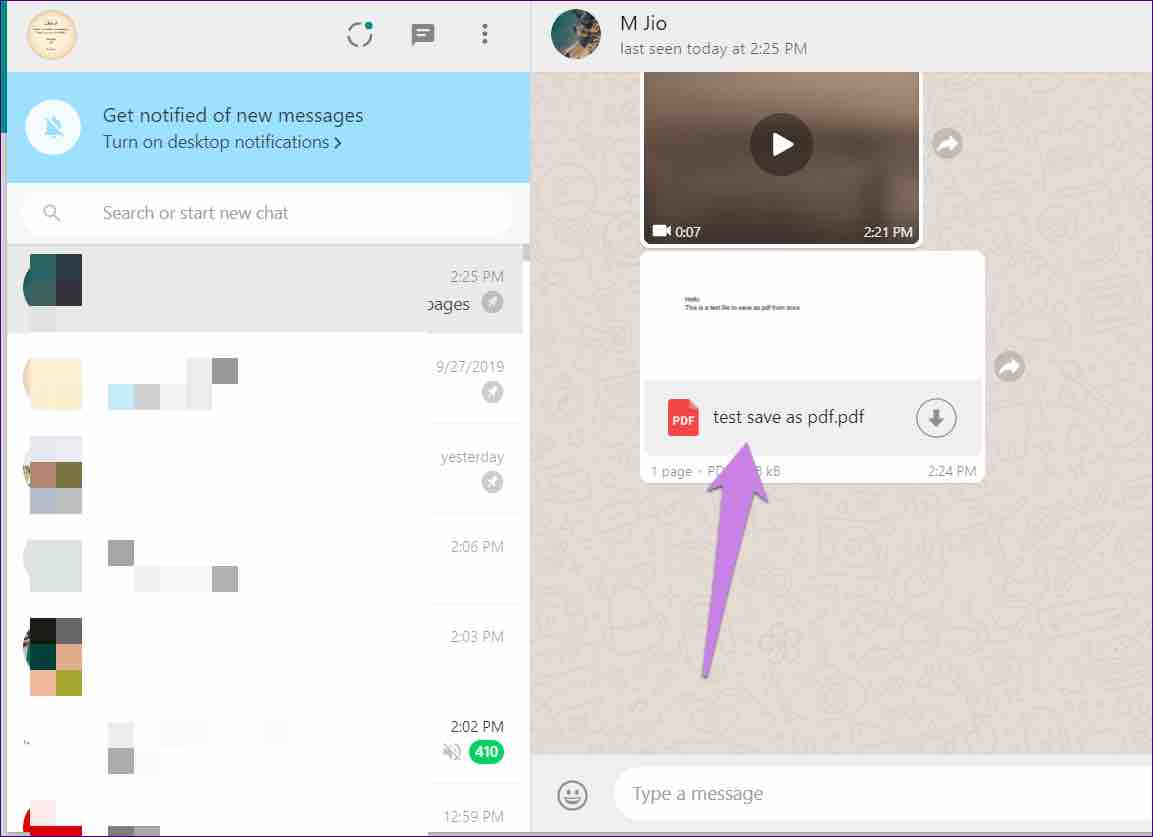Open the Status view
1153x837 pixels.
pos(359,33)
